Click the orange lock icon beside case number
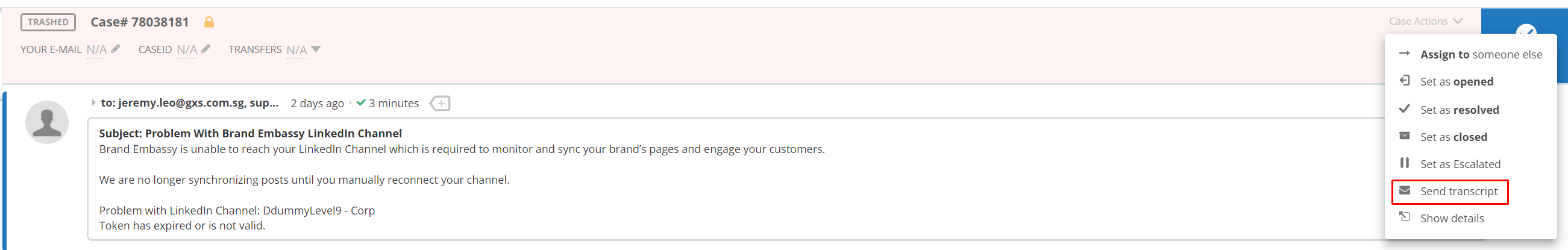This screenshot has width=1568, height=250. click(209, 22)
